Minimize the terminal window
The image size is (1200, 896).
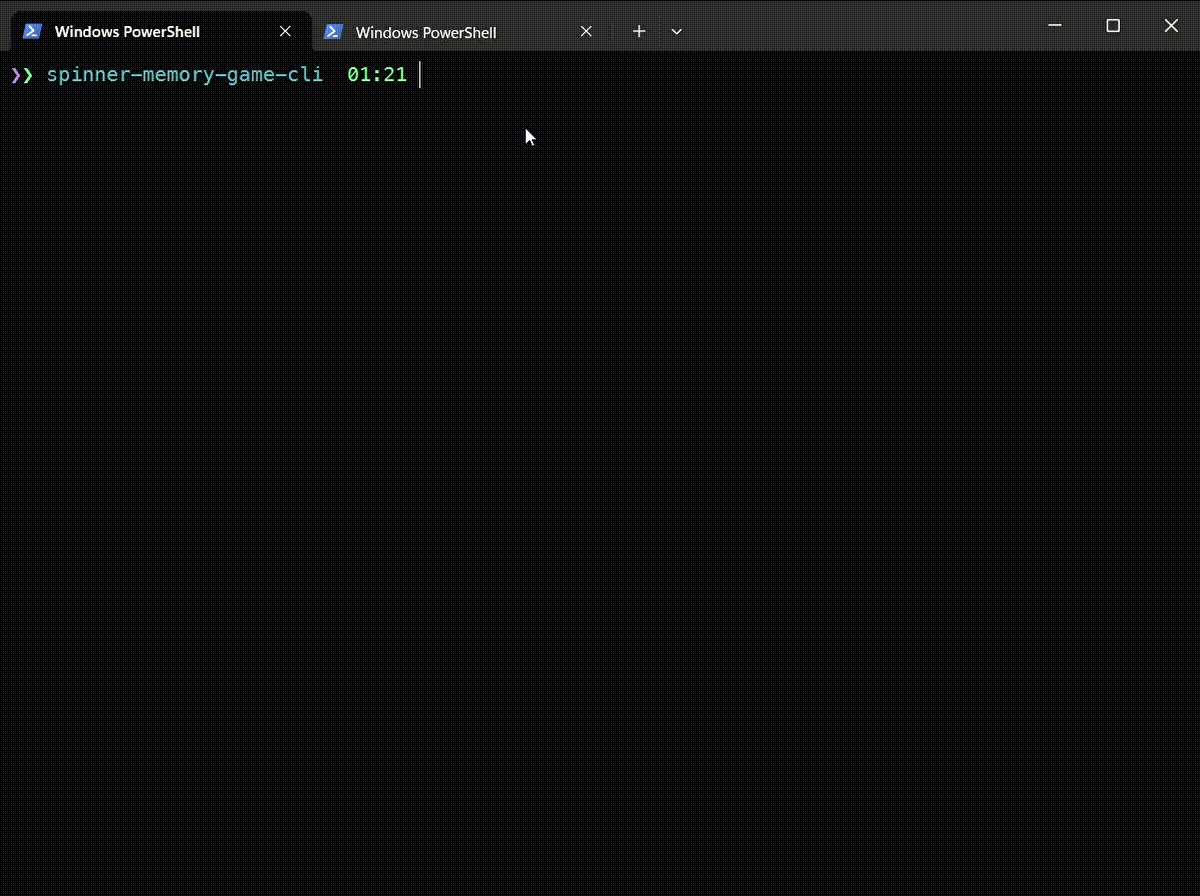pyautogui.click(x=1053, y=25)
